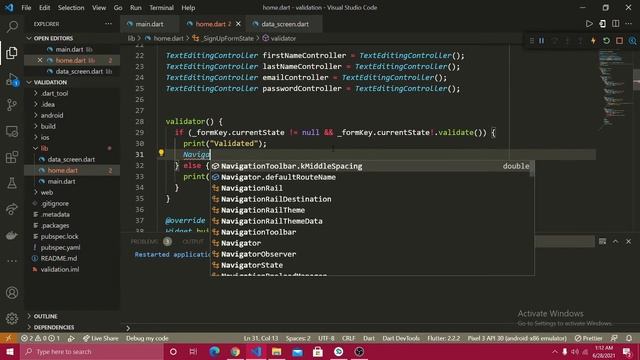Open data_screen.dart in lib folder tree
The height and width of the screenshot is (360, 640).
pos(72,160)
